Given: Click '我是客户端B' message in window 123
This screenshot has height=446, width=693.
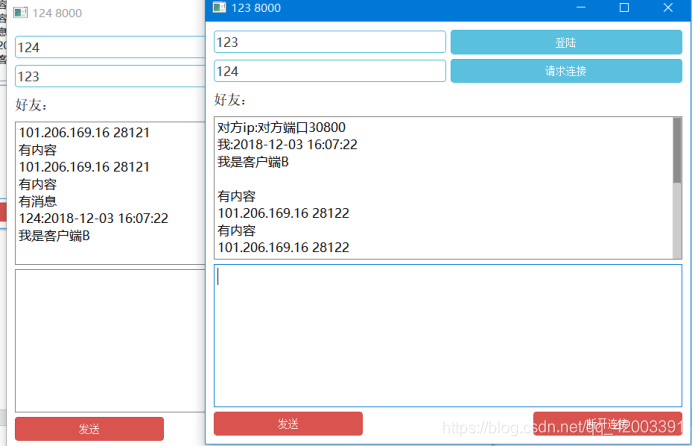Looking at the screenshot, I should click(253, 162).
